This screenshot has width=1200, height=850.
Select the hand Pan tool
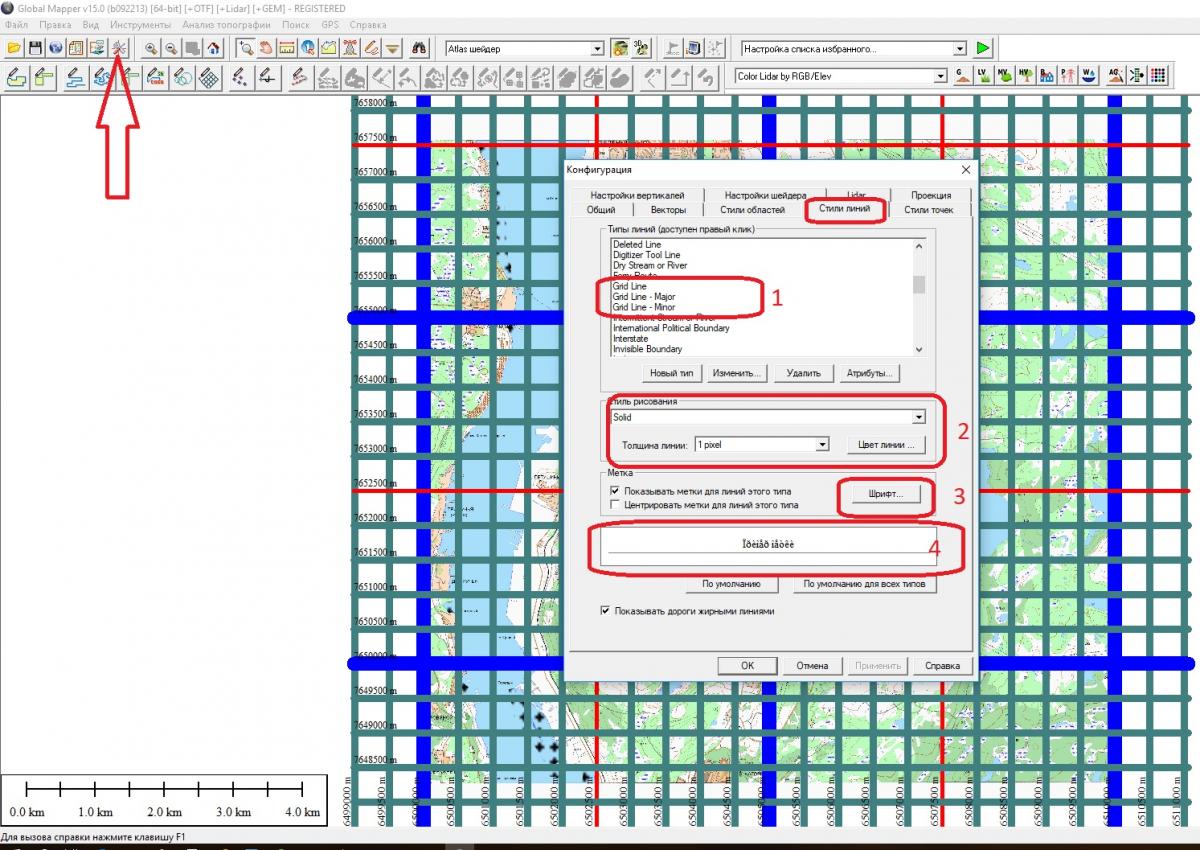tap(265, 47)
